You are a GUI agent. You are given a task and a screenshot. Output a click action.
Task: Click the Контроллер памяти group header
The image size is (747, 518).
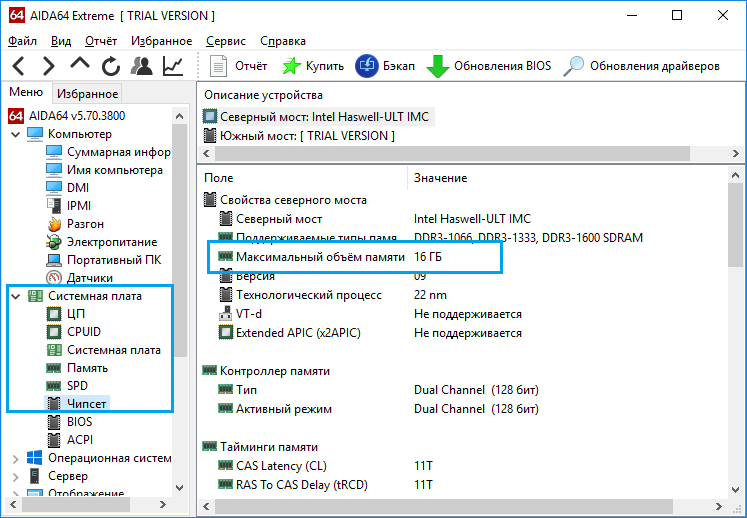click(266, 371)
